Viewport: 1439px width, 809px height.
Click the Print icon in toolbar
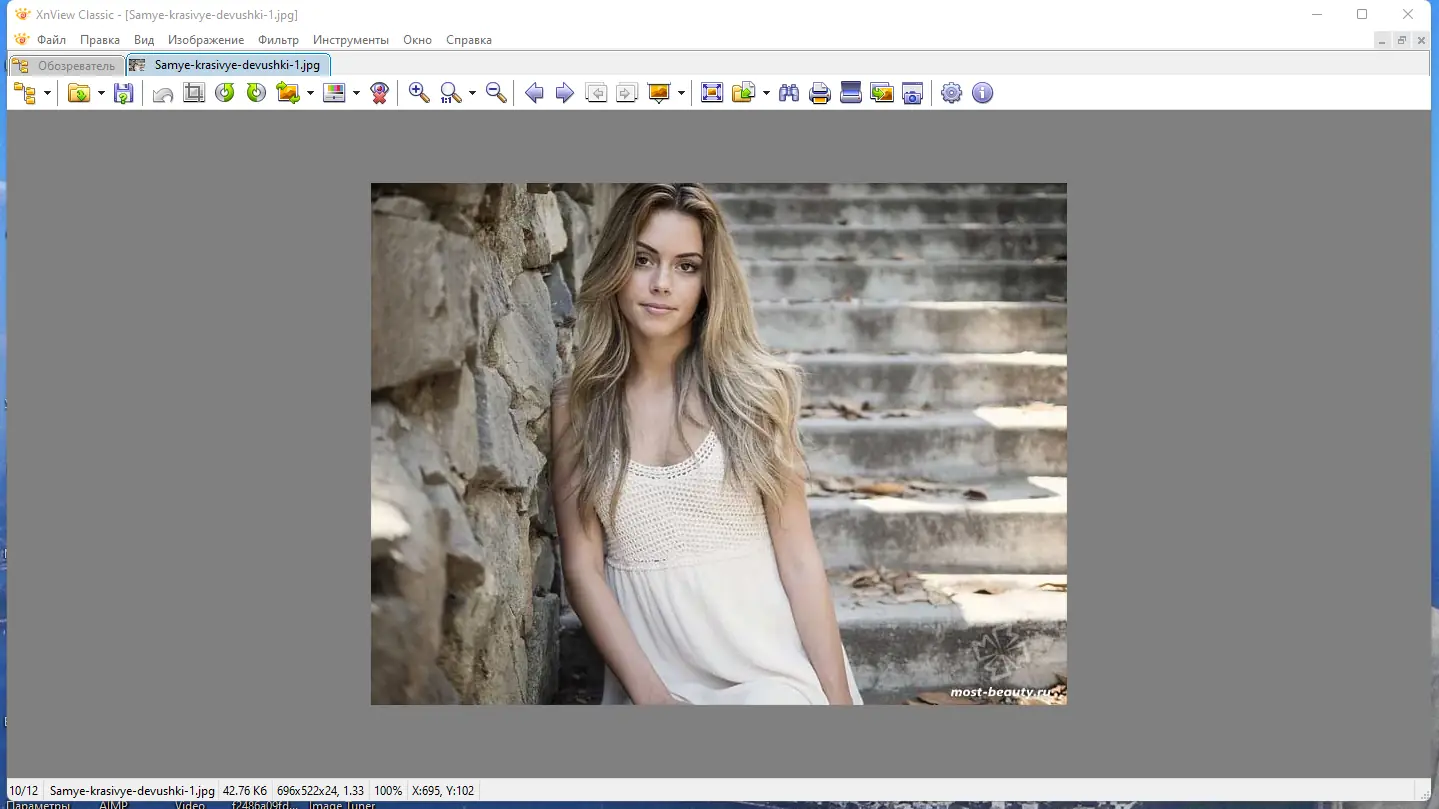click(x=820, y=93)
